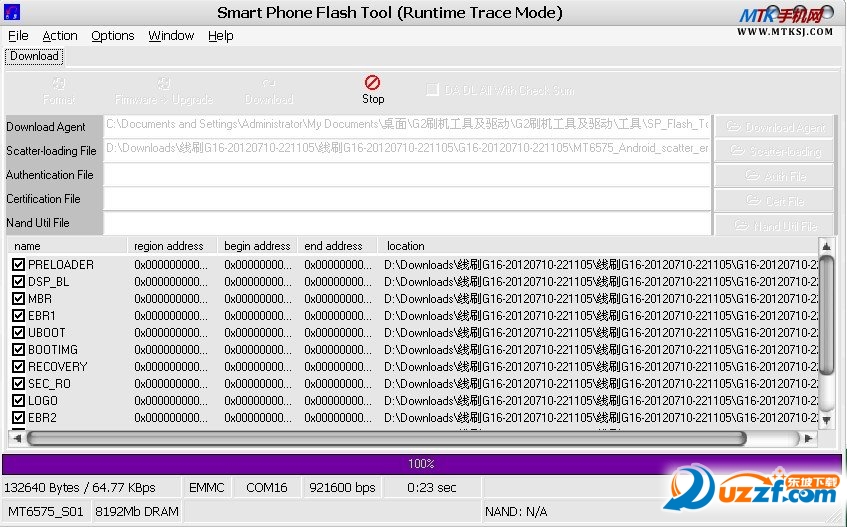This screenshot has height=527, width=847.
Task: Open the Window menu
Action: click(171, 36)
